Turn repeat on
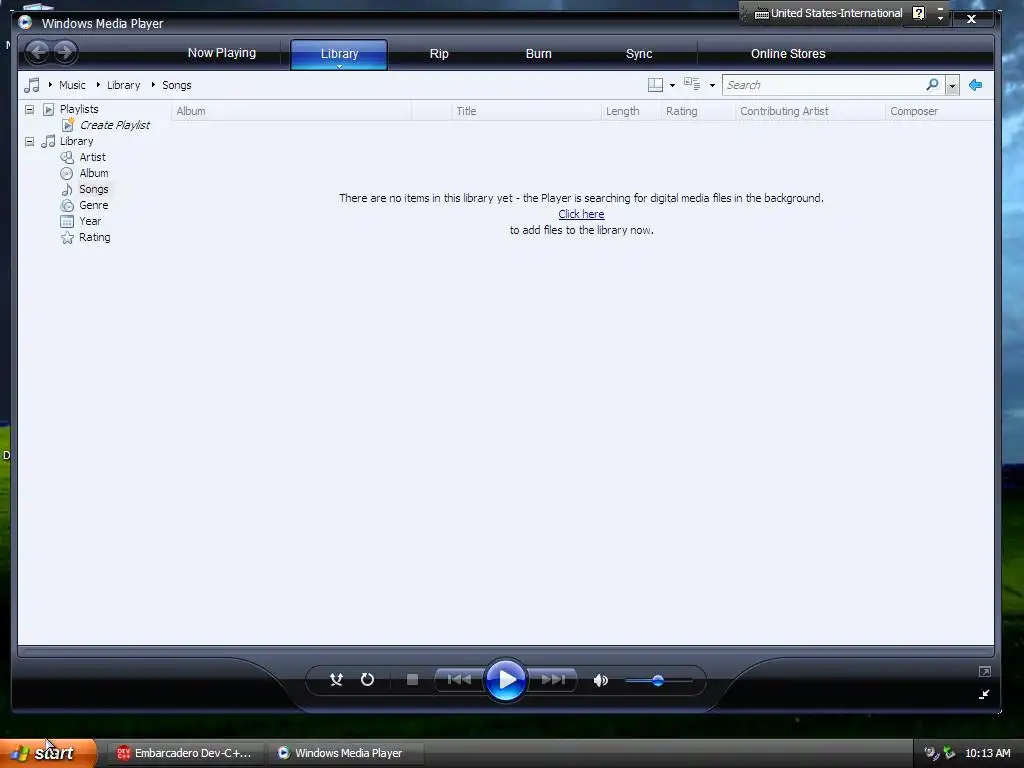The image size is (1024, 768). 368,680
